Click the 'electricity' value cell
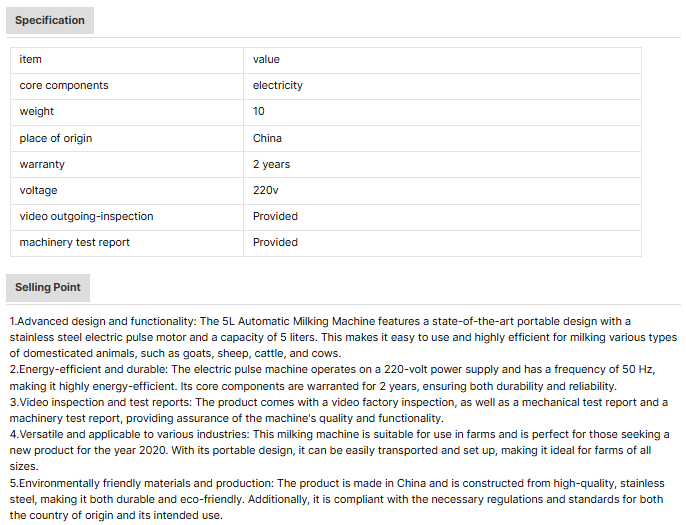The width and height of the screenshot is (686, 525). tap(278, 86)
